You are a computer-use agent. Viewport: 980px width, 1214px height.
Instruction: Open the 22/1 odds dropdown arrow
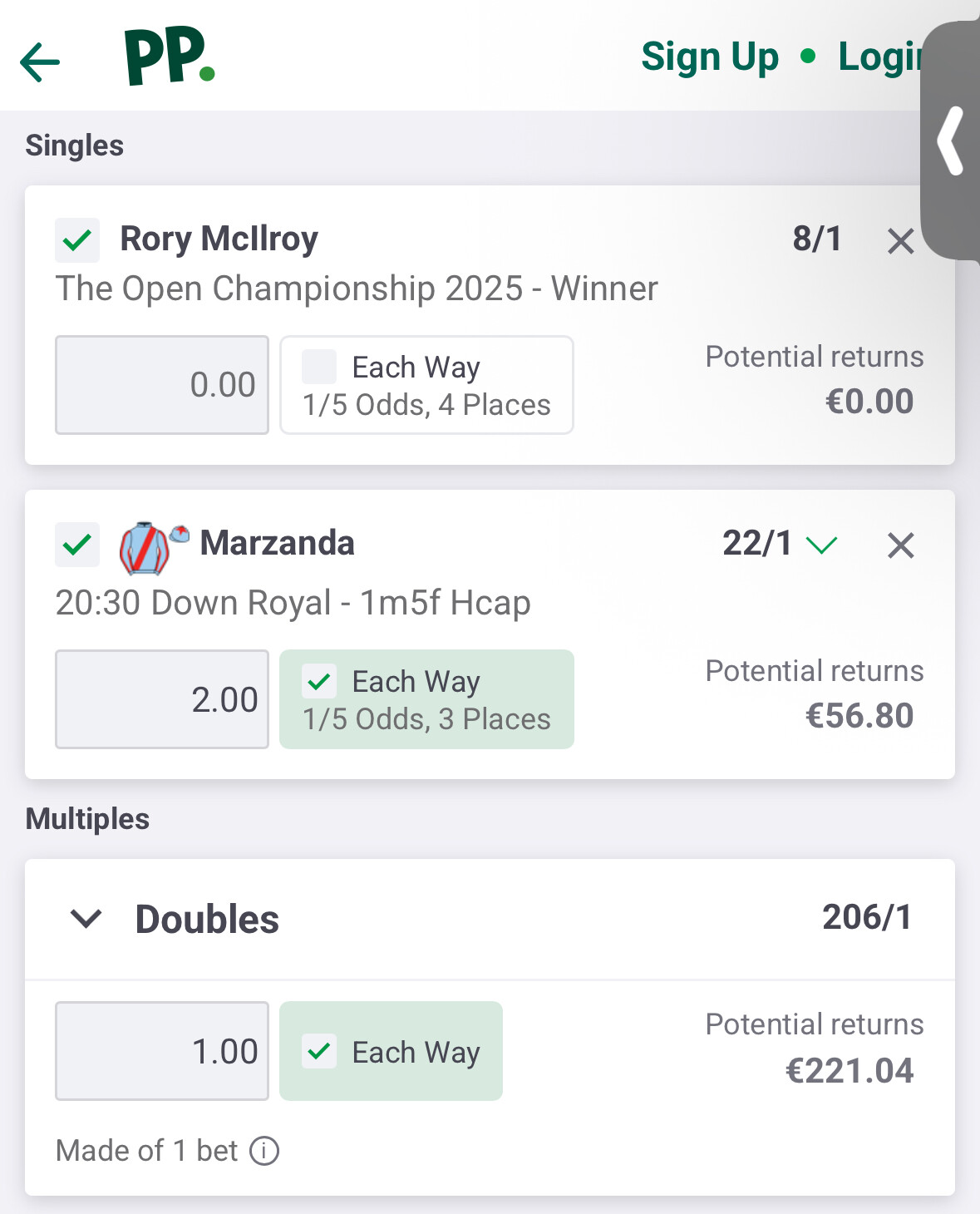click(822, 545)
